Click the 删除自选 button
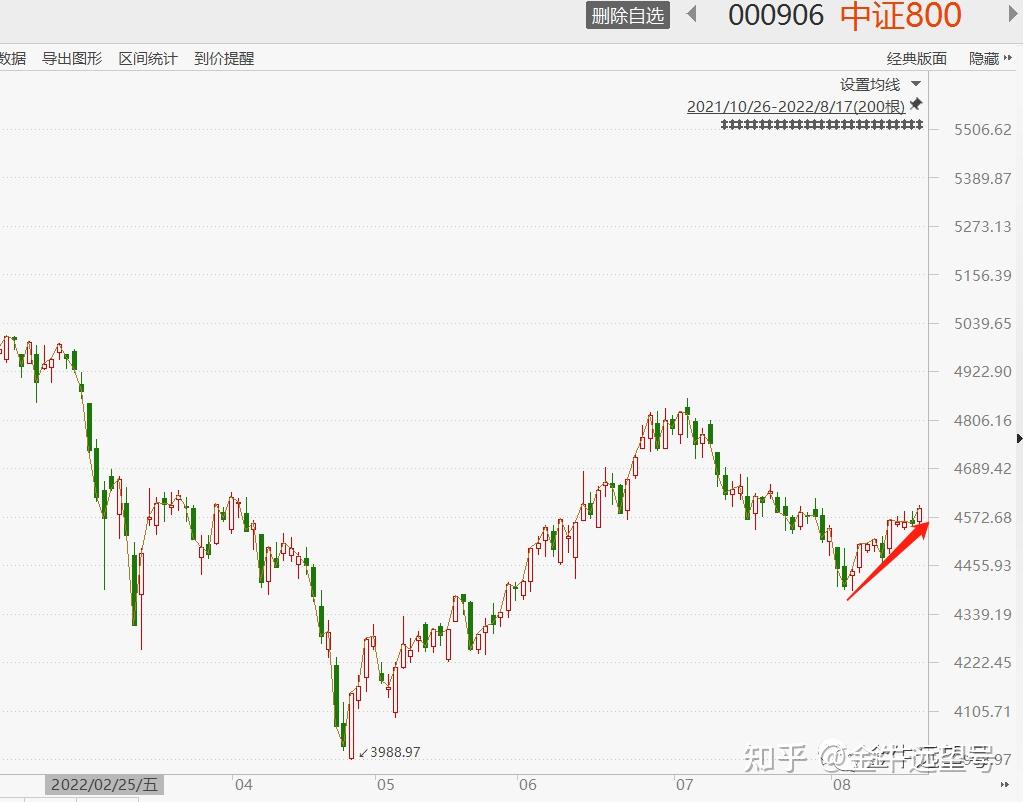Viewport: 1023px width, 802px height. tap(628, 16)
